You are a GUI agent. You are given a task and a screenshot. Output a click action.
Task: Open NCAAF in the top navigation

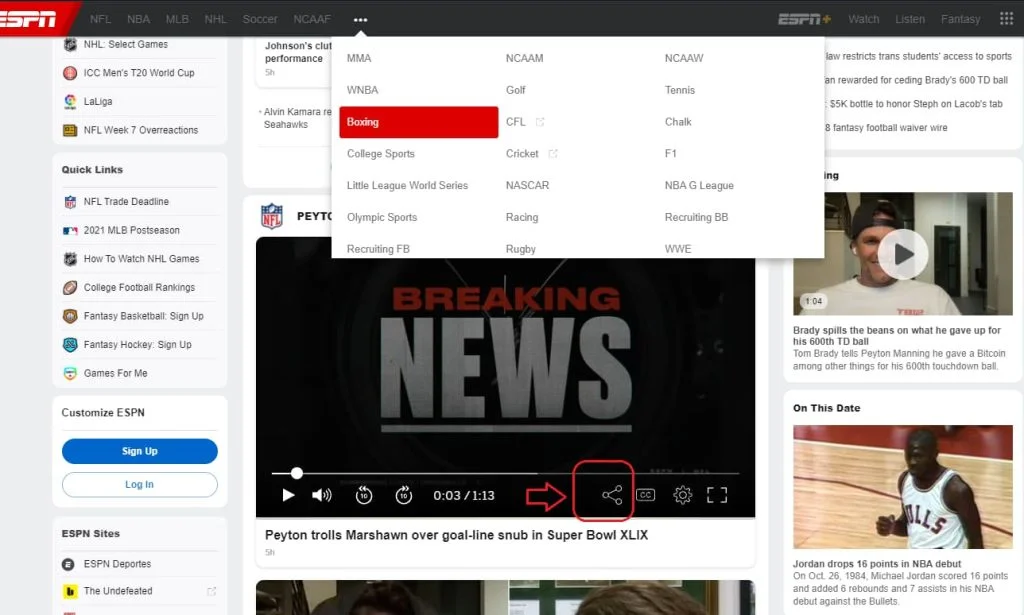pos(312,19)
